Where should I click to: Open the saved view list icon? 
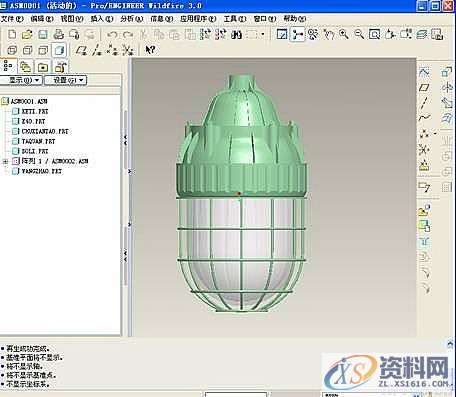[406, 34]
